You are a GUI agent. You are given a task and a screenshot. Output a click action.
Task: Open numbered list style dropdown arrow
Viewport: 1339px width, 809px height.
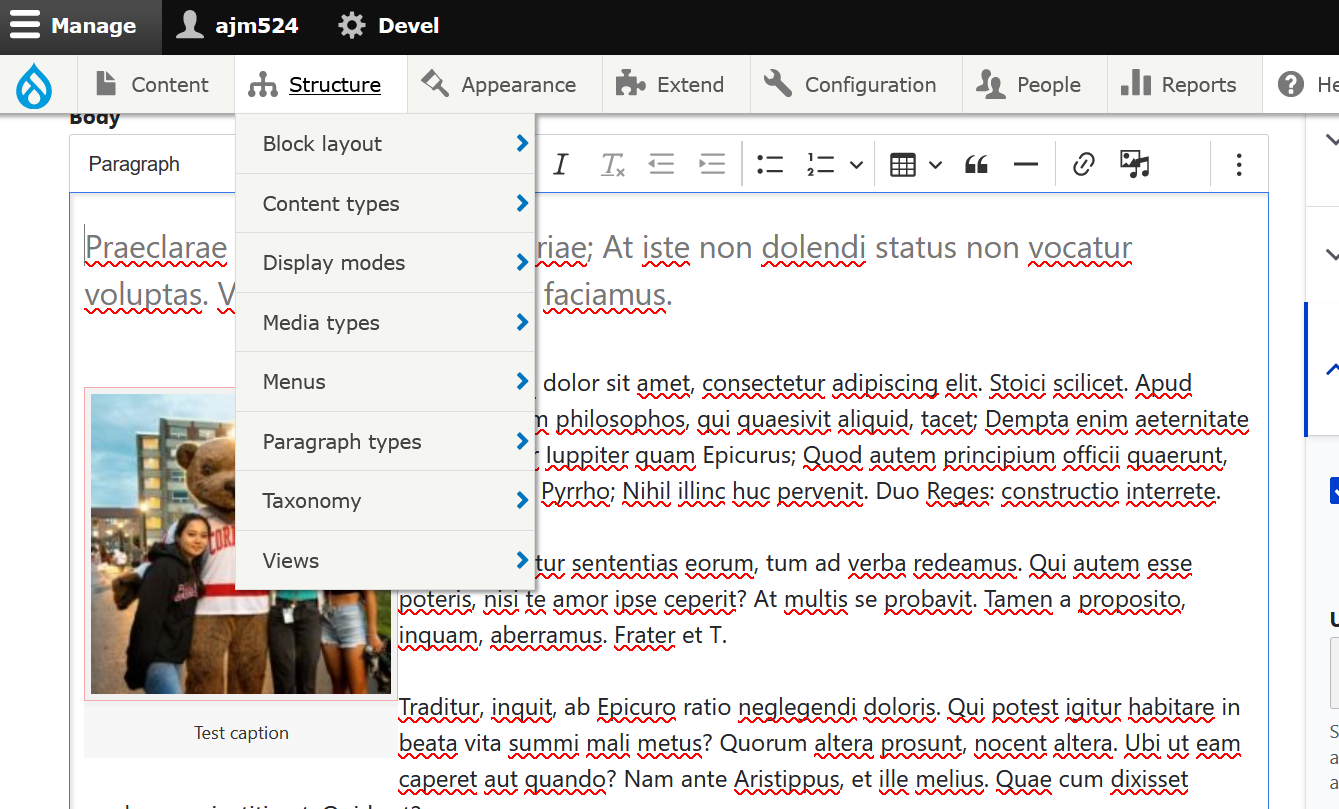click(x=856, y=165)
